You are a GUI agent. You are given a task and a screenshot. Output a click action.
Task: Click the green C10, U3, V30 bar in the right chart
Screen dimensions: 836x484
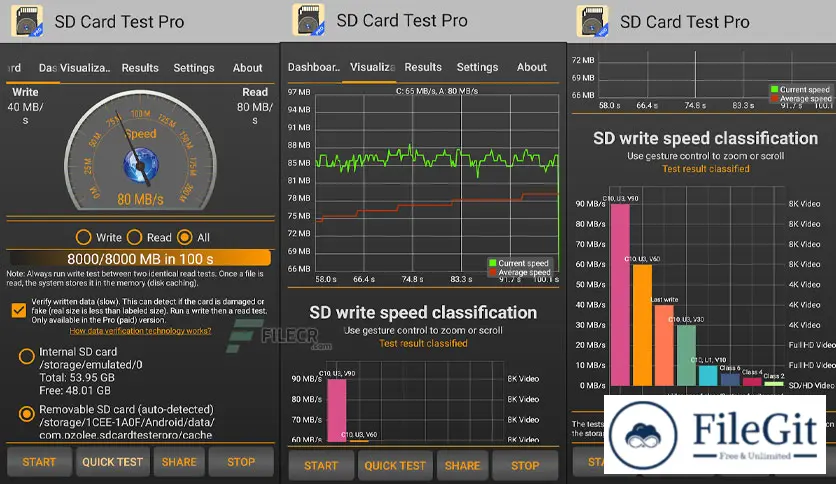tap(686, 355)
